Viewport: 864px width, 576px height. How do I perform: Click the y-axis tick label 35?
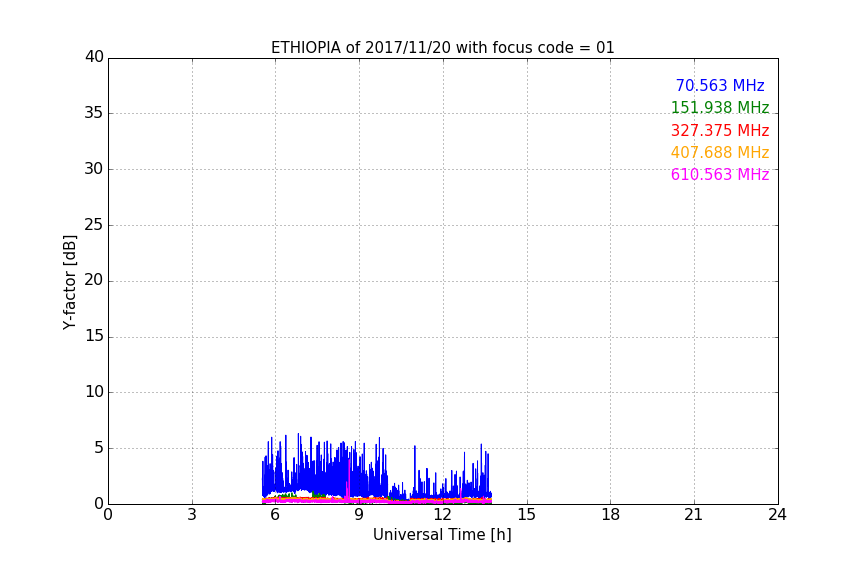tap(94, 113)
